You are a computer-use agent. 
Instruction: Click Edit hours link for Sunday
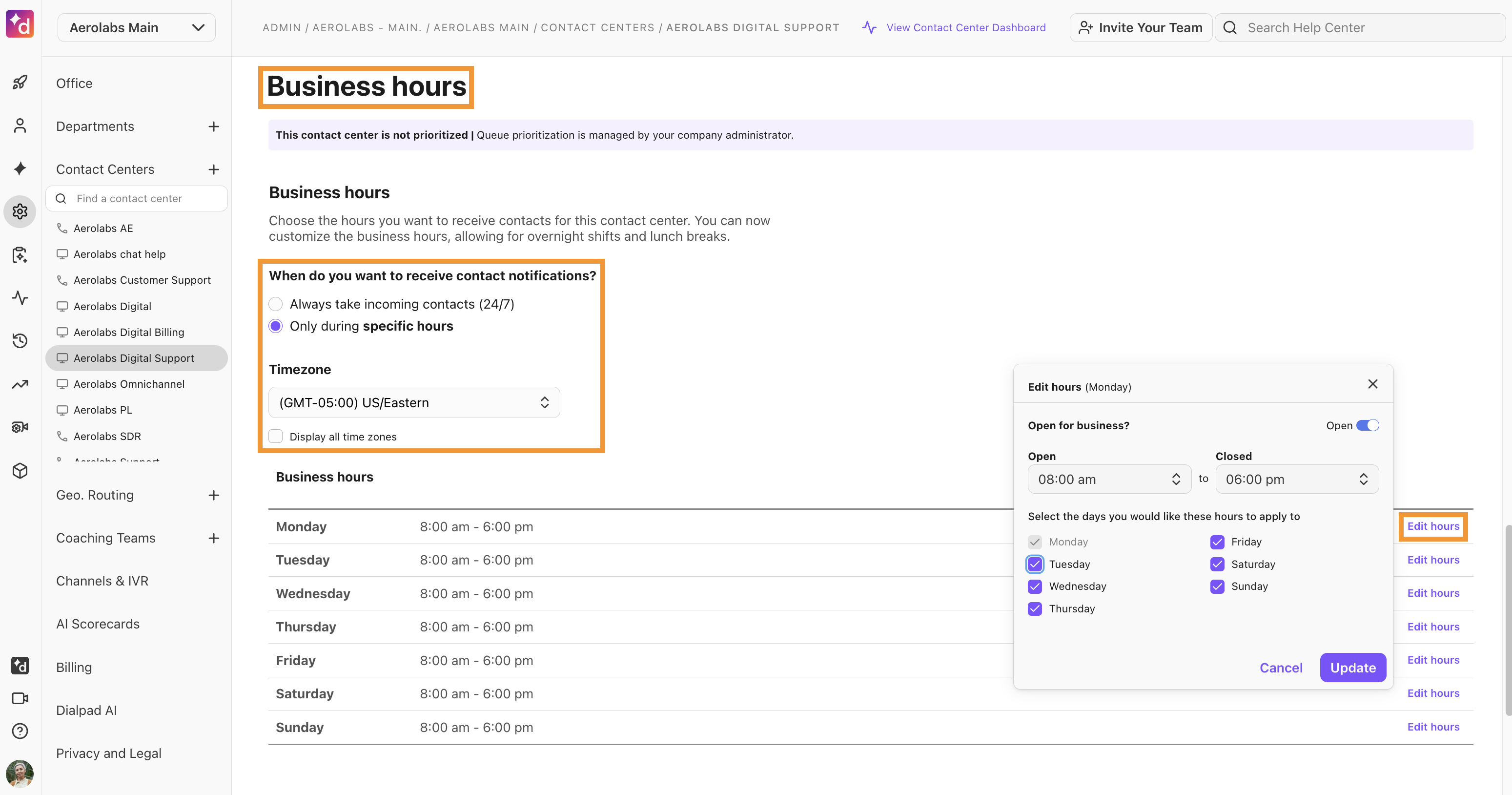[x=1433, y=727]
